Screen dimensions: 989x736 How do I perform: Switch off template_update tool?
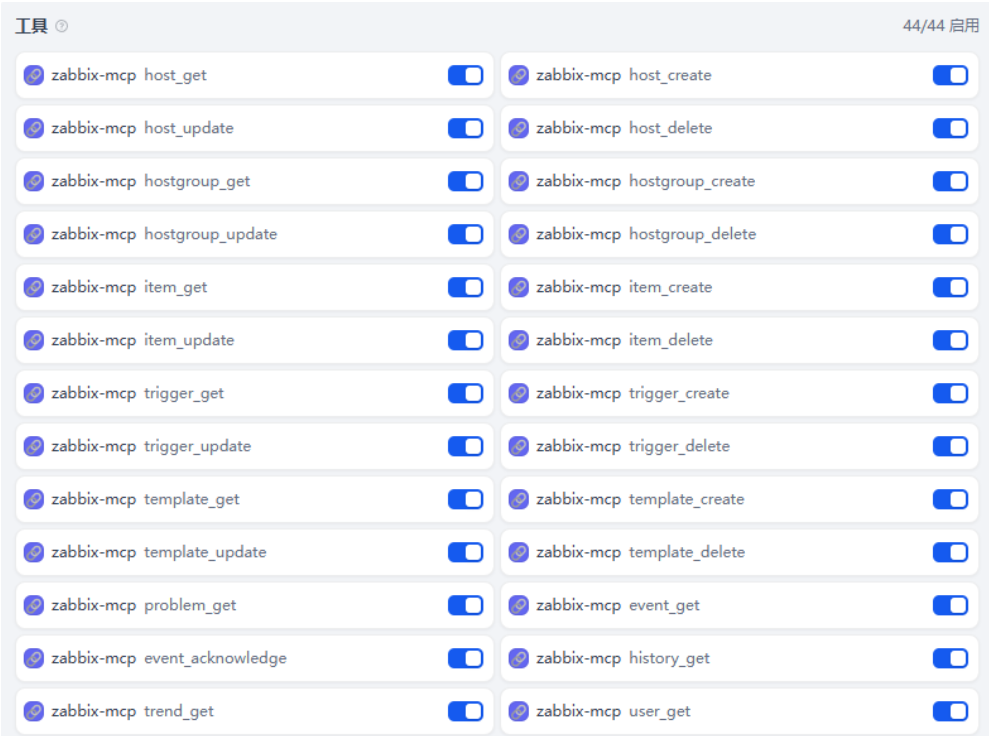pos(465,552)
